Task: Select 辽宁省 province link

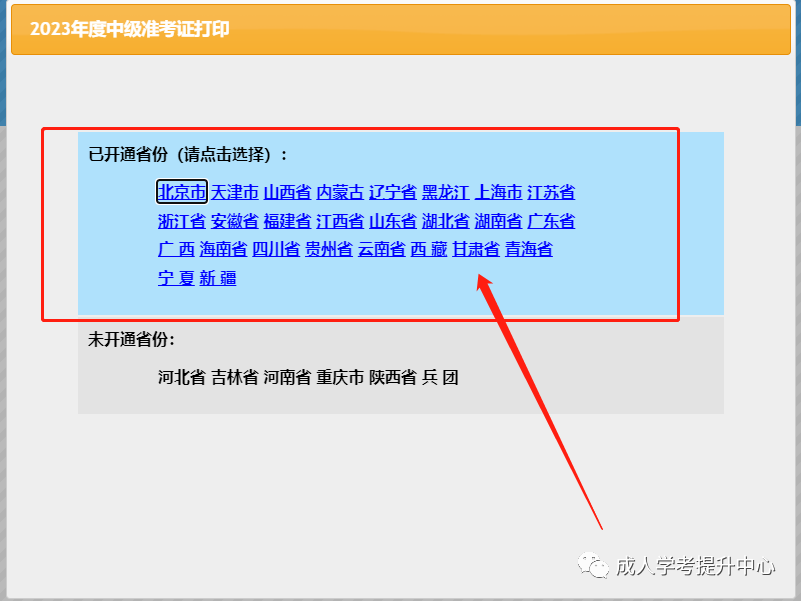Action: [x=393, y=192]
